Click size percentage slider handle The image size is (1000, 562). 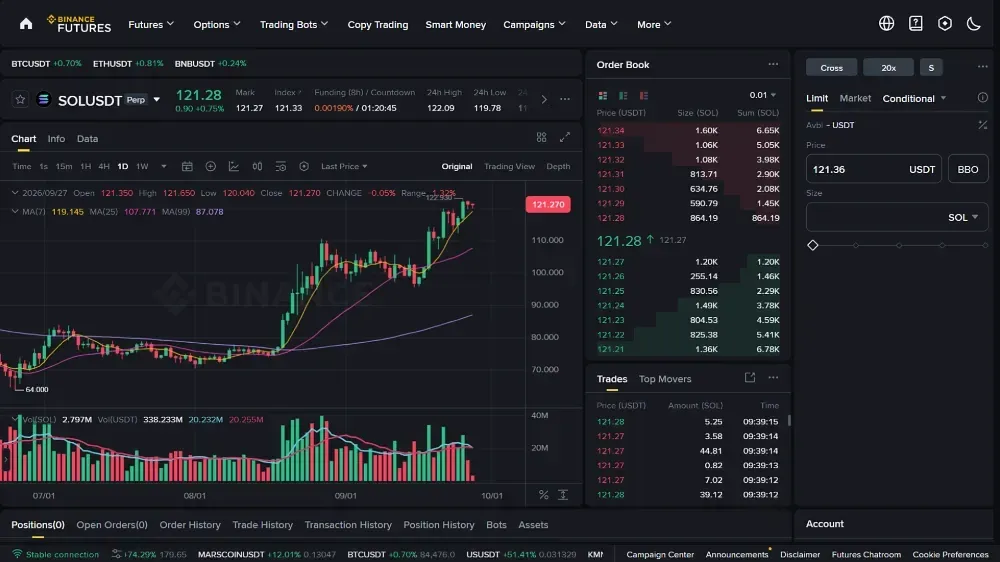pyautogui.click(x=812, y=246)
